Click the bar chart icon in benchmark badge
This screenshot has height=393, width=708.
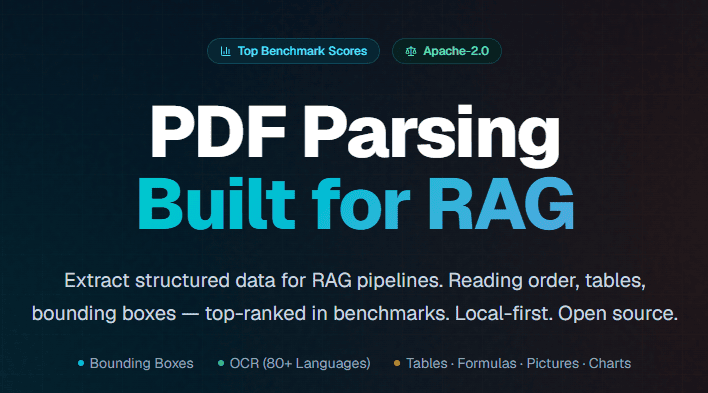point(225,51)
